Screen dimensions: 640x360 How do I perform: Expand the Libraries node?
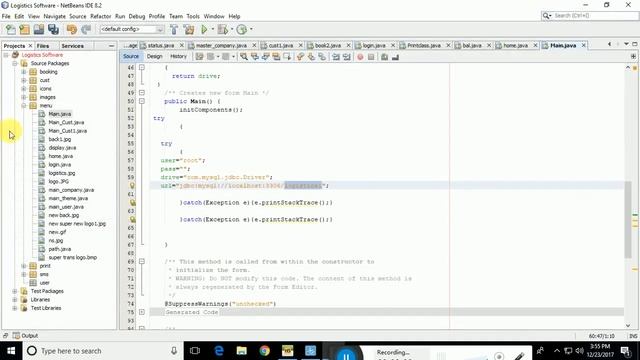[15, 300]
